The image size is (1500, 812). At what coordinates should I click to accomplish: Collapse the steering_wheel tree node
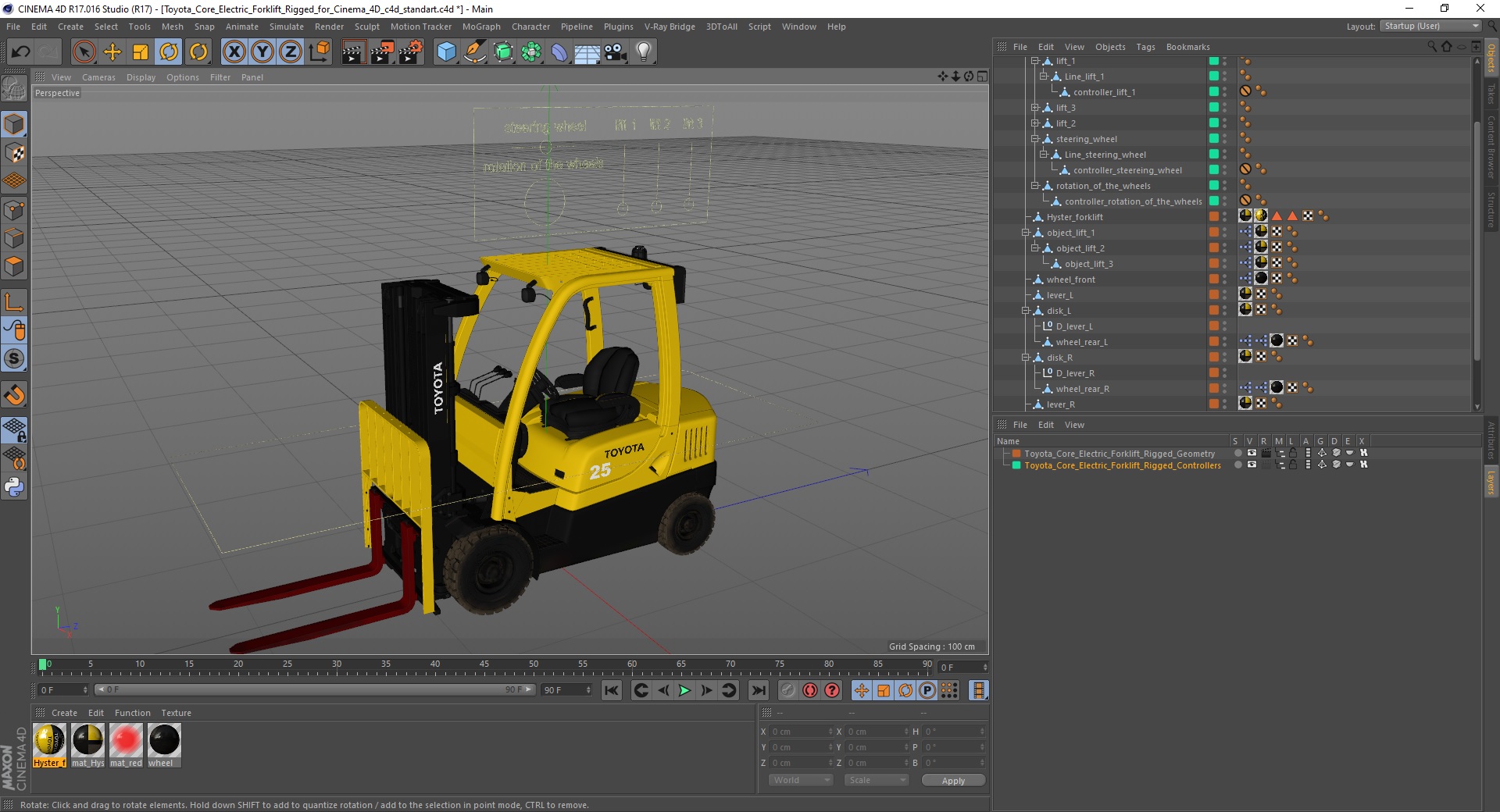pyautogui.click(x=1034, y=139)
